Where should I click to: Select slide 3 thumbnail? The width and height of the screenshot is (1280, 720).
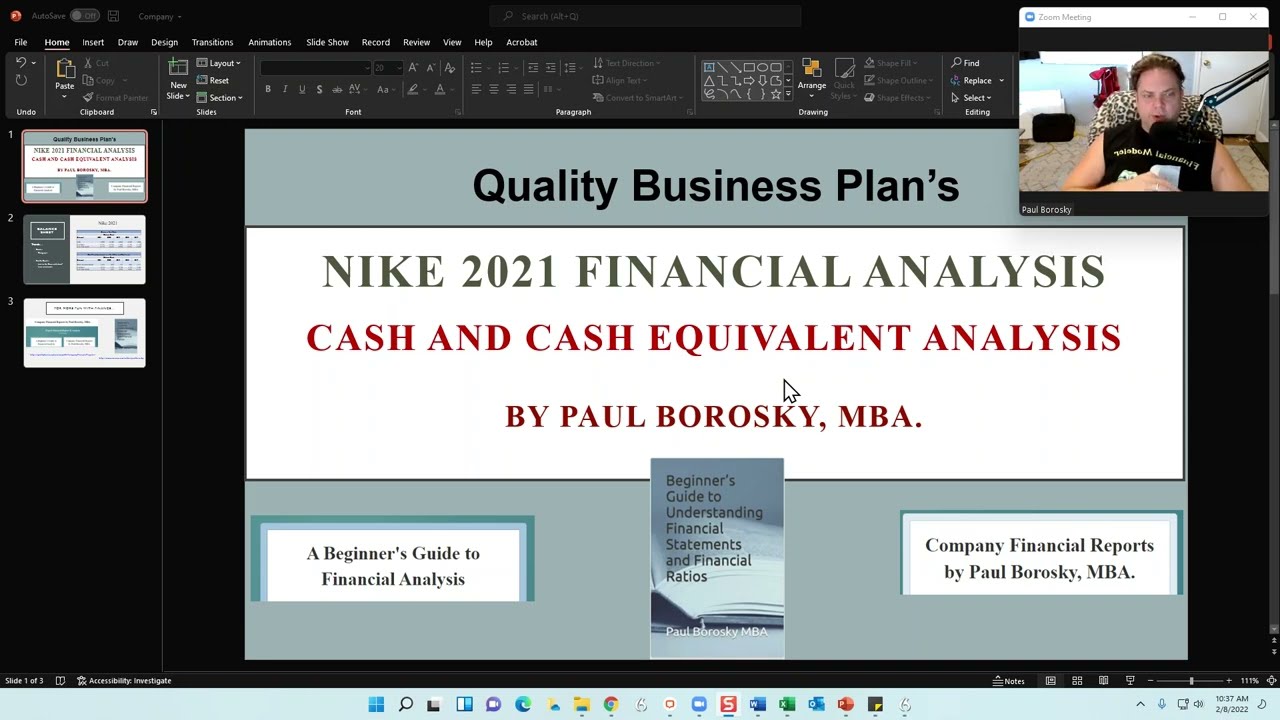tap(85, 332)
